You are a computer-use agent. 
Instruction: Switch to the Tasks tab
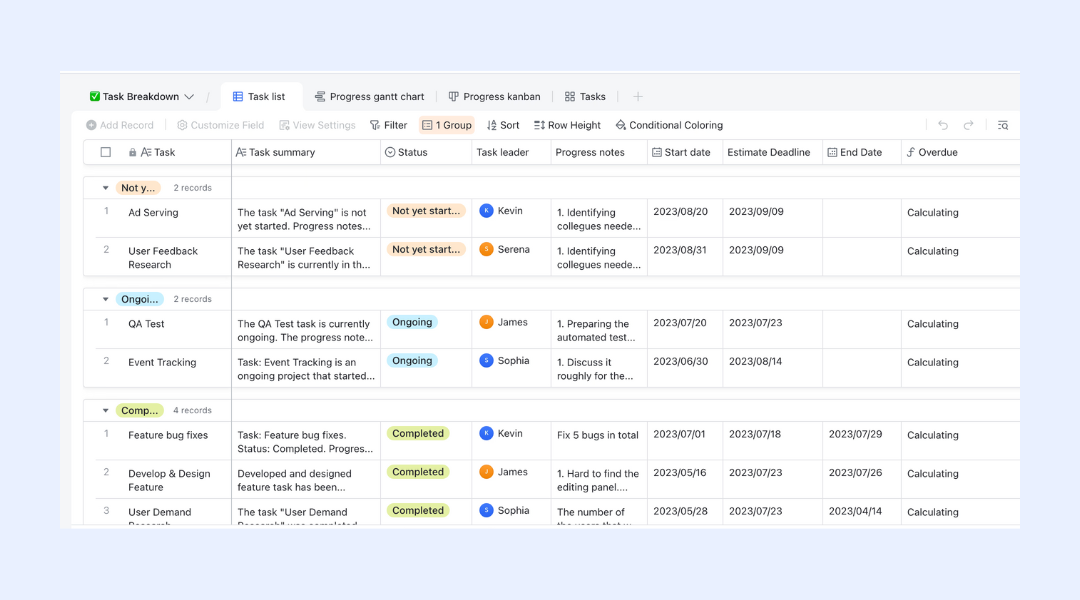[585, 96]
